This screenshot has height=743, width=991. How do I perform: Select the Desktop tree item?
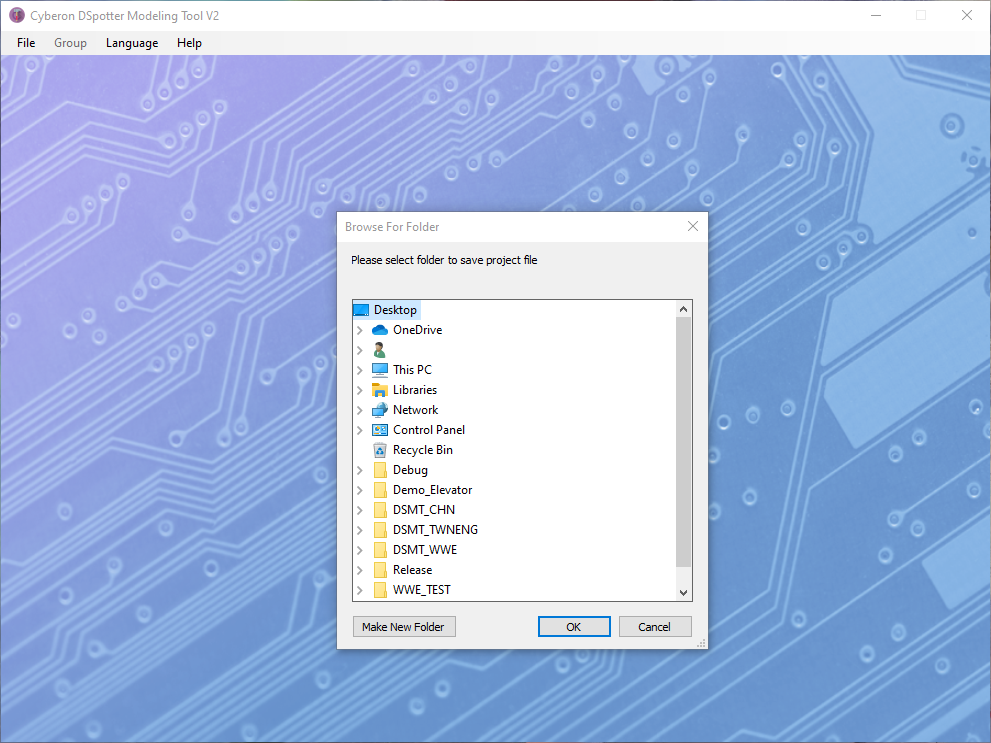coord(395,310)
